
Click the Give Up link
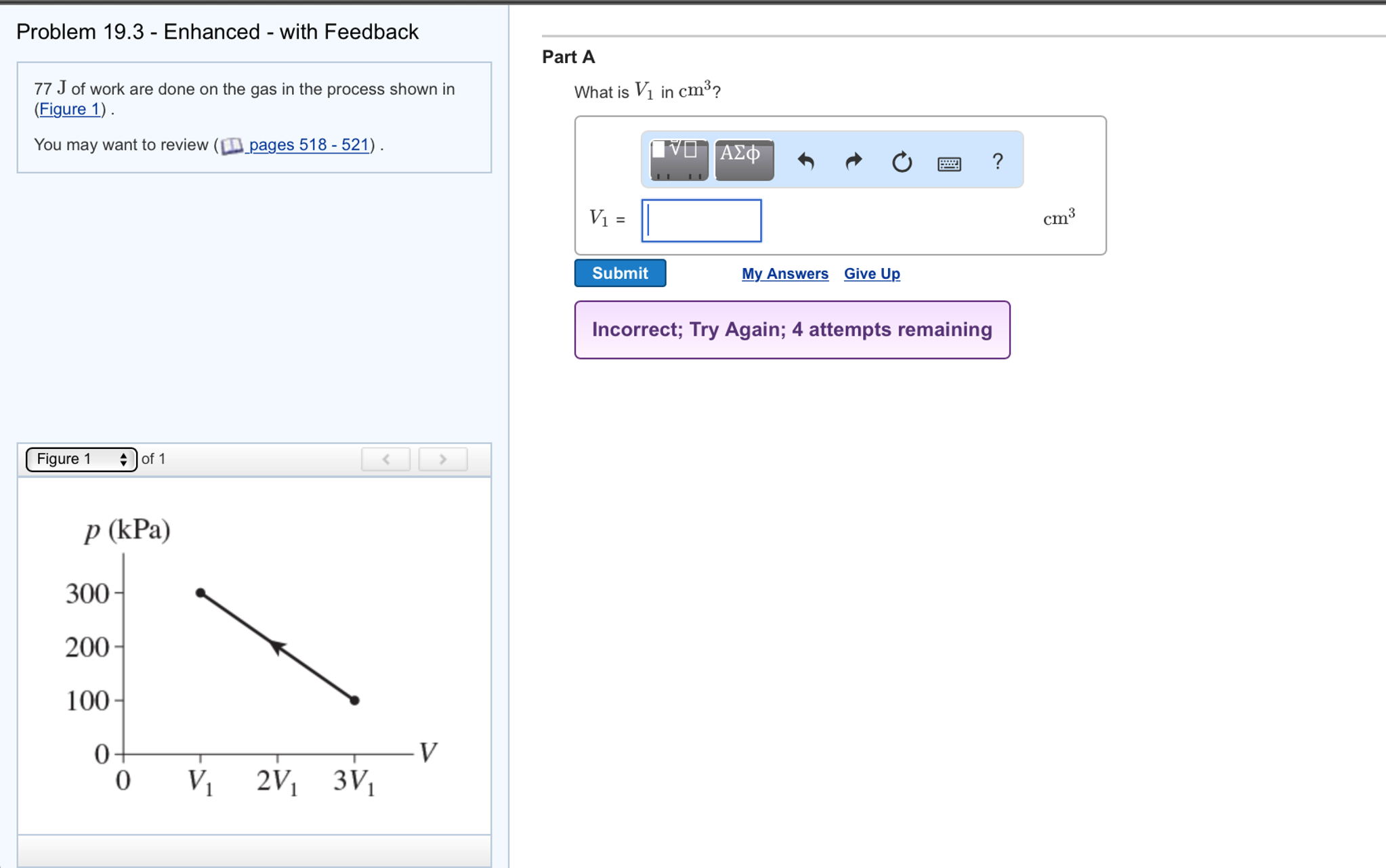point(872,274)
